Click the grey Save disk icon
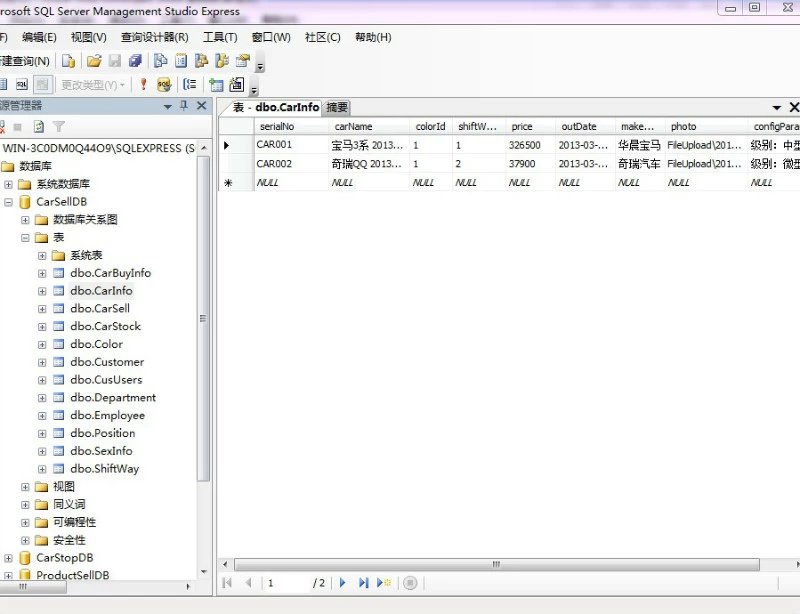The image size is (800, 614). [x=115, y=61]
